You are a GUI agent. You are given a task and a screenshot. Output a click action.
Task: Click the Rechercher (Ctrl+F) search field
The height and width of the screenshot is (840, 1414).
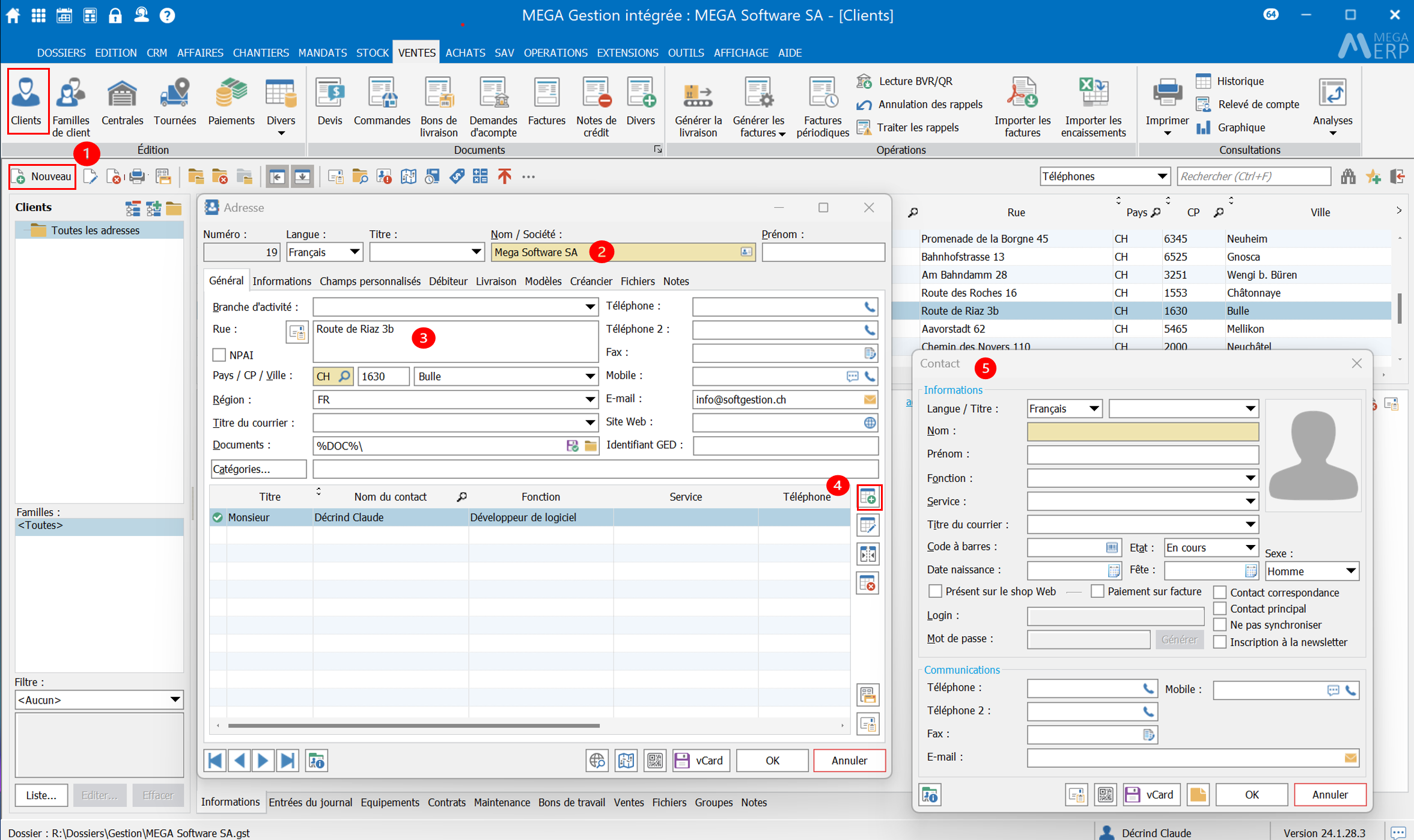pyautogui.click(x=1254, y=177)
